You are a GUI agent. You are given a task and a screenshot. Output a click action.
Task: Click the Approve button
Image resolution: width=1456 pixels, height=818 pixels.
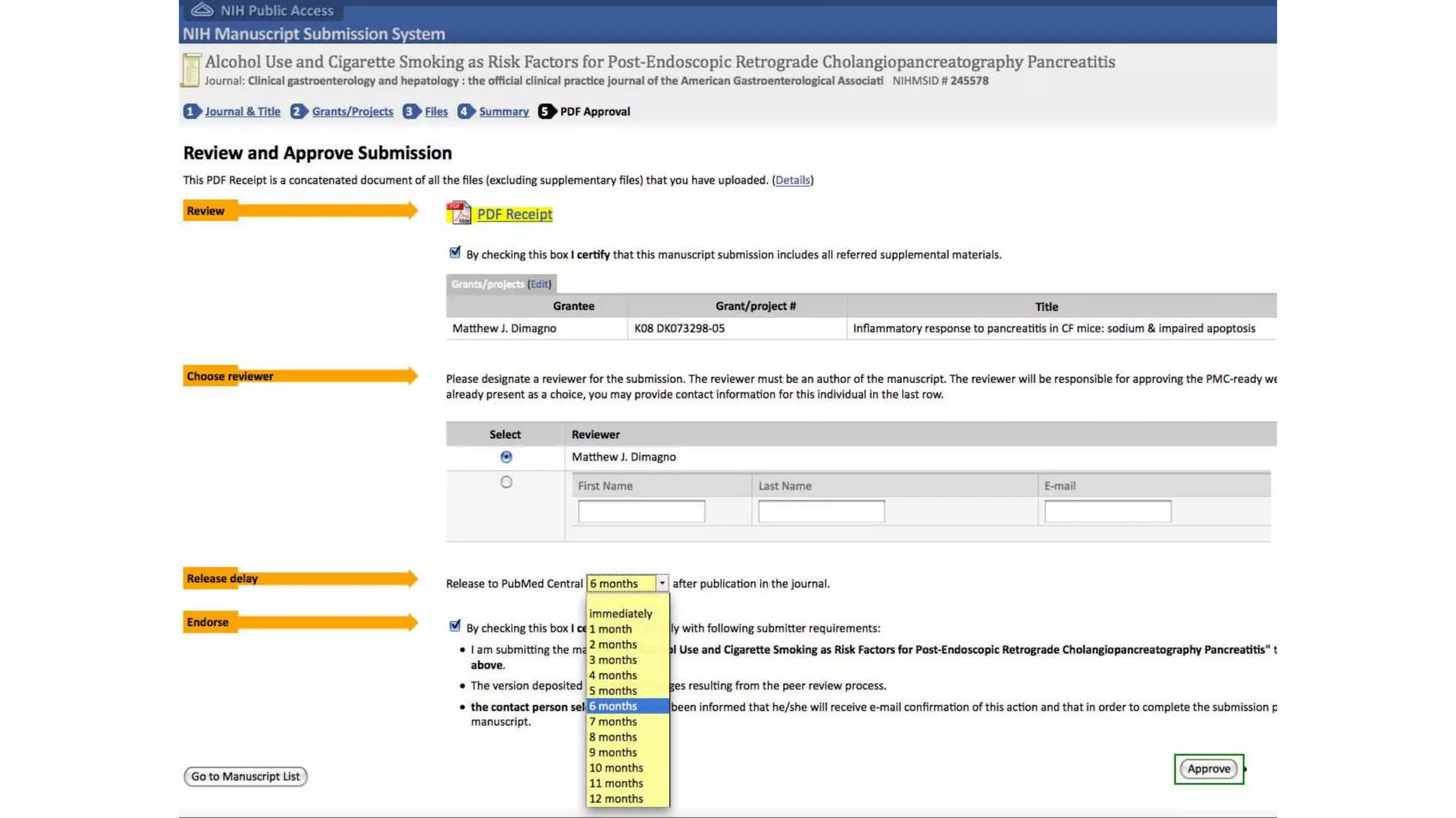pos(1208,769)
